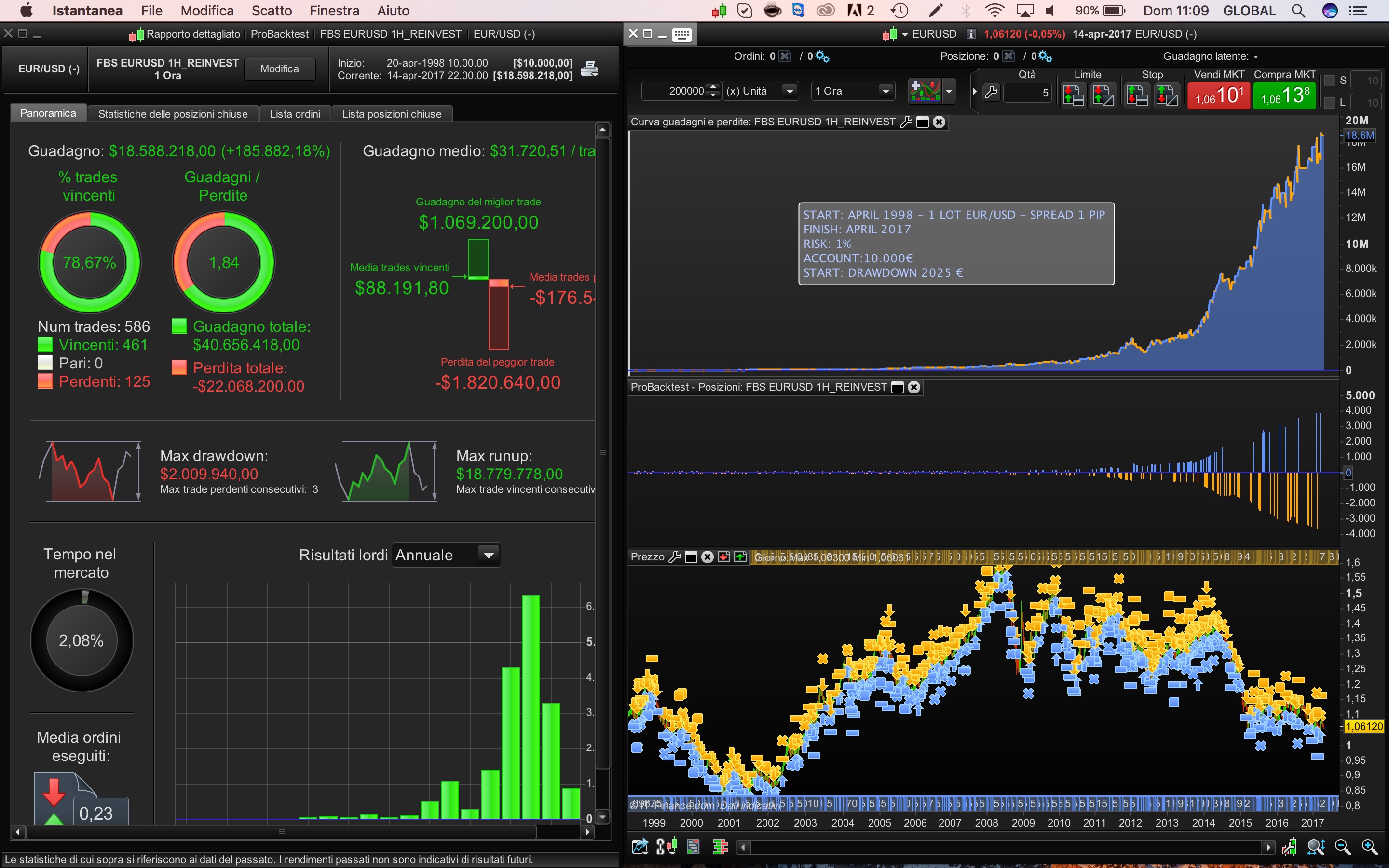Click the share chart icon

pyautogui.click(x=640, y=847)
